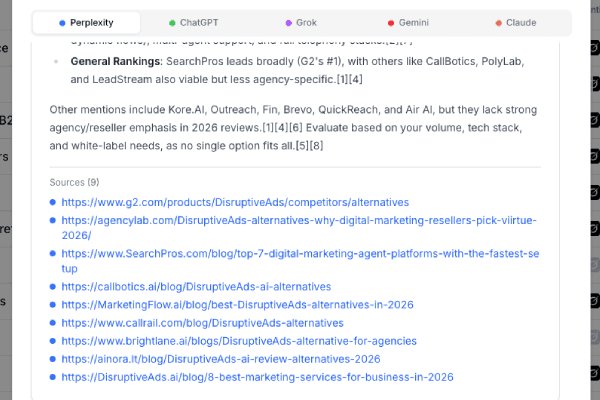
Task: Open the brightlane.ai alternative-for-agencies link
Action: pyautogui.click(x=239, y=341)
